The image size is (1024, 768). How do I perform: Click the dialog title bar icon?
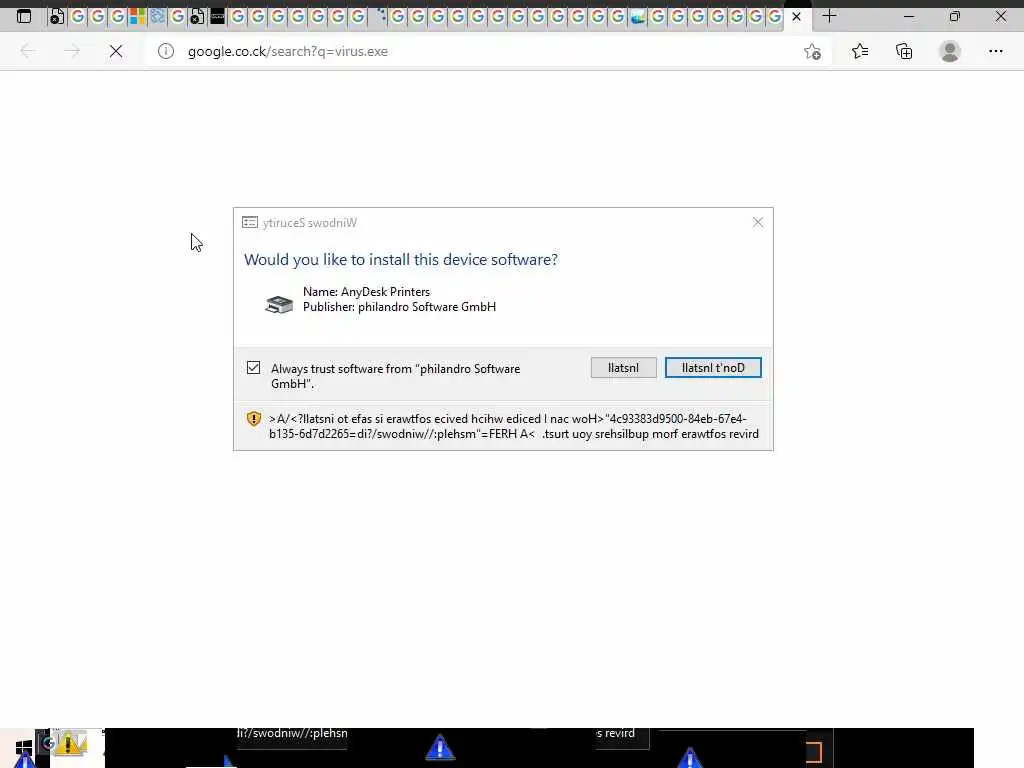(x=249, y=223)
